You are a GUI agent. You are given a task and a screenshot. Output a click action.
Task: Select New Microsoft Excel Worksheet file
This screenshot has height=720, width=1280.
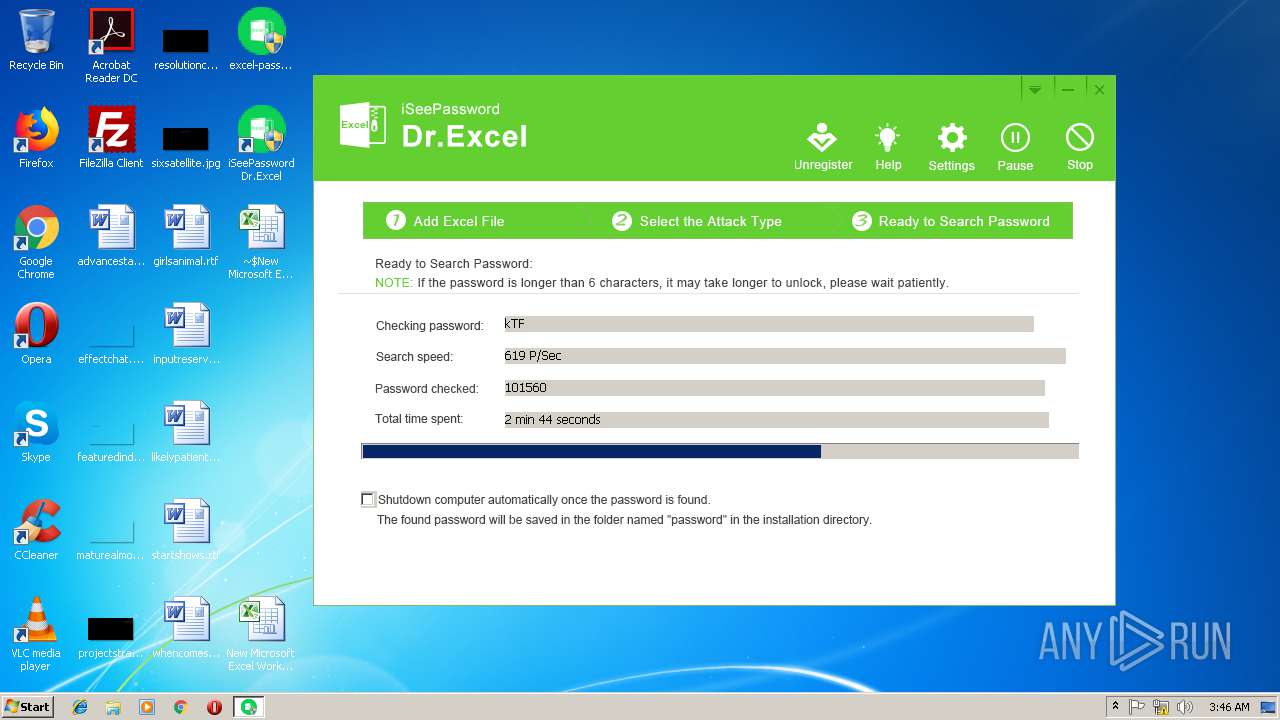261,634
